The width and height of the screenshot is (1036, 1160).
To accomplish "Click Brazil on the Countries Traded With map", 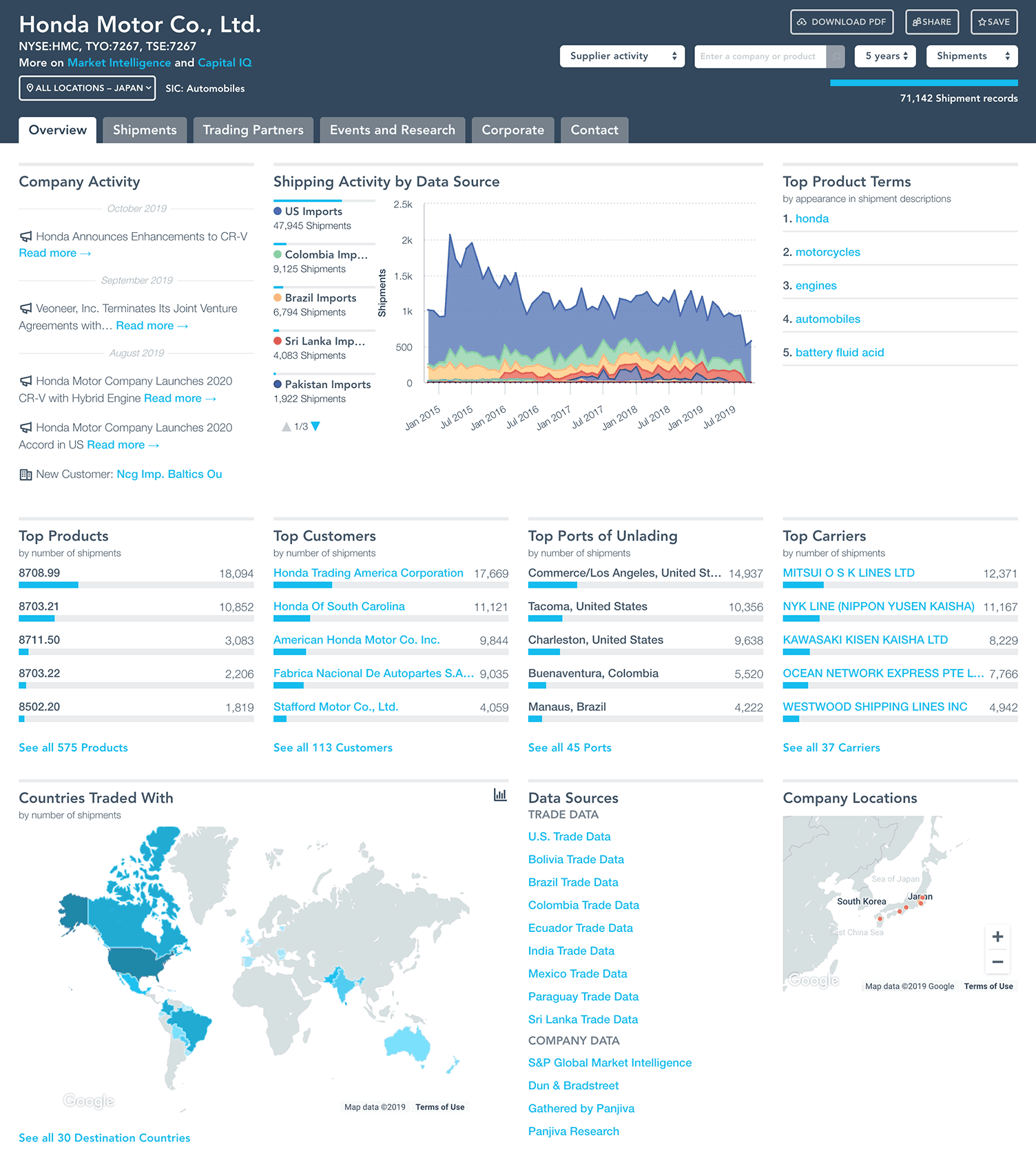I will coord(191,1030).
